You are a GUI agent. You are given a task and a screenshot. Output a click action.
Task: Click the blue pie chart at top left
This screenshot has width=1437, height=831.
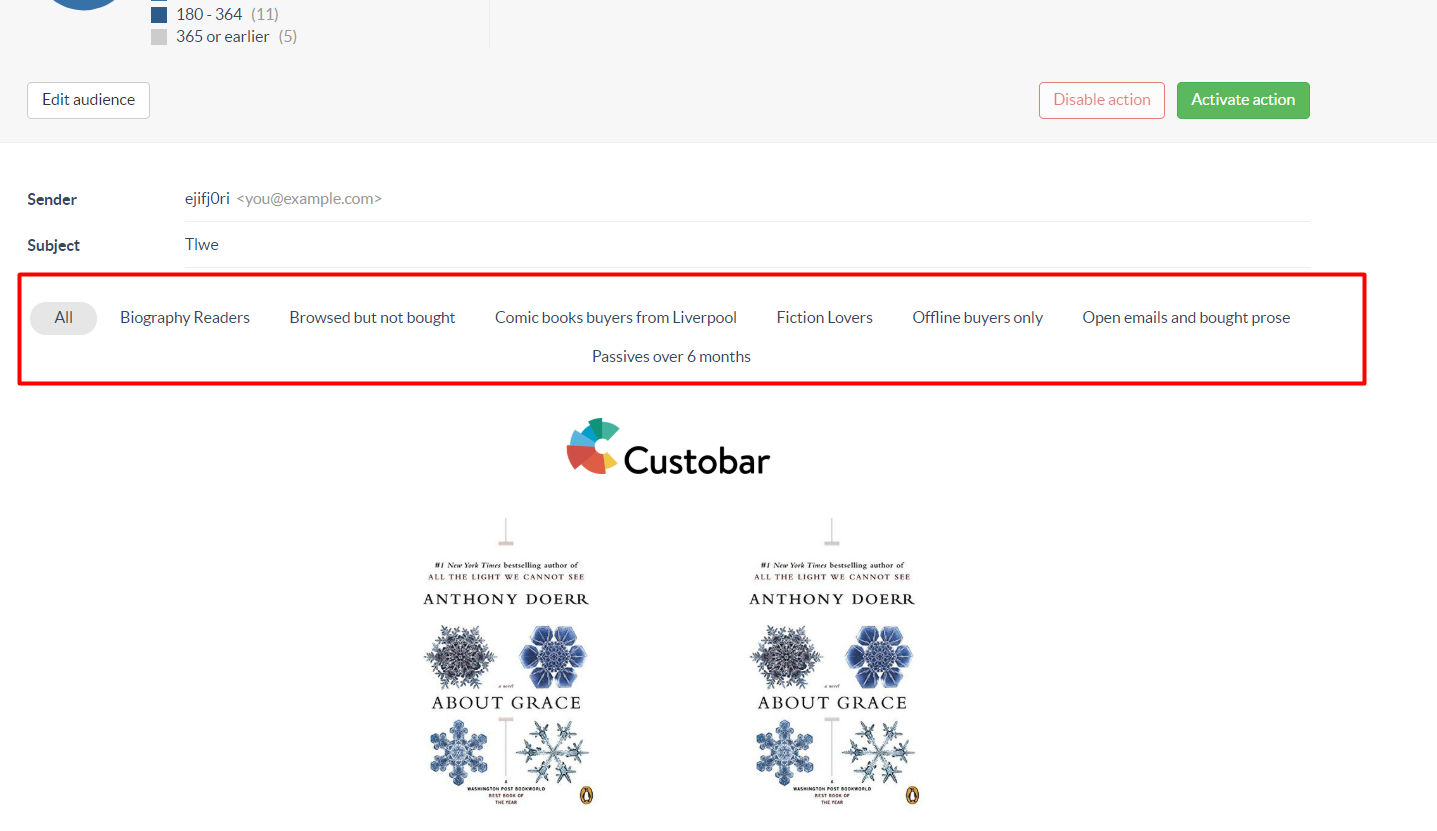tap(83, 4)
